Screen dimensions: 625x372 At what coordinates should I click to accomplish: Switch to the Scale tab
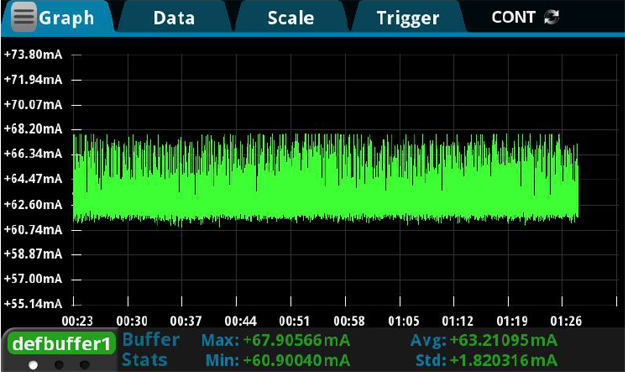pos(291,18)
